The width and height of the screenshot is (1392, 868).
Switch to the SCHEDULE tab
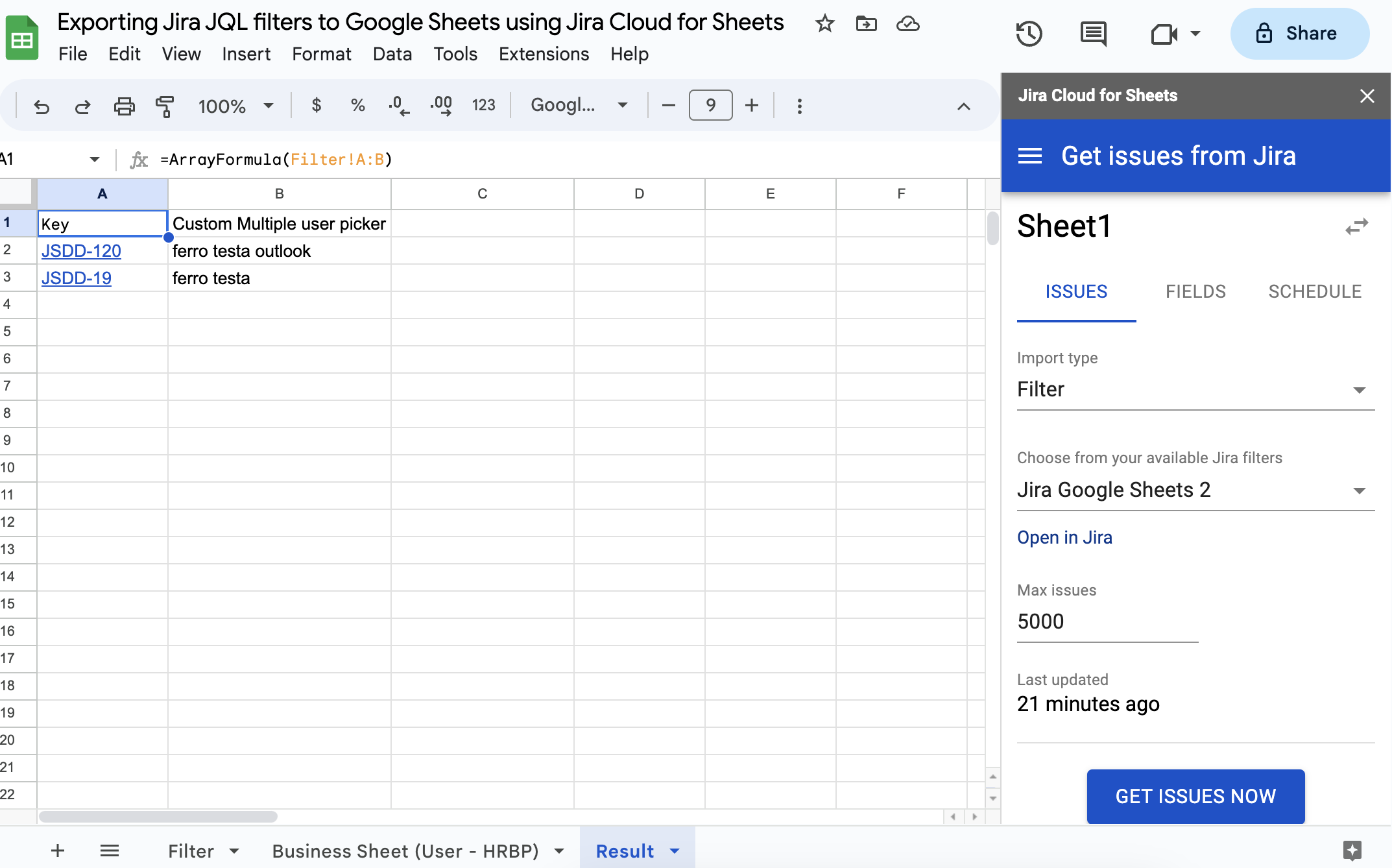(1315, 292)
